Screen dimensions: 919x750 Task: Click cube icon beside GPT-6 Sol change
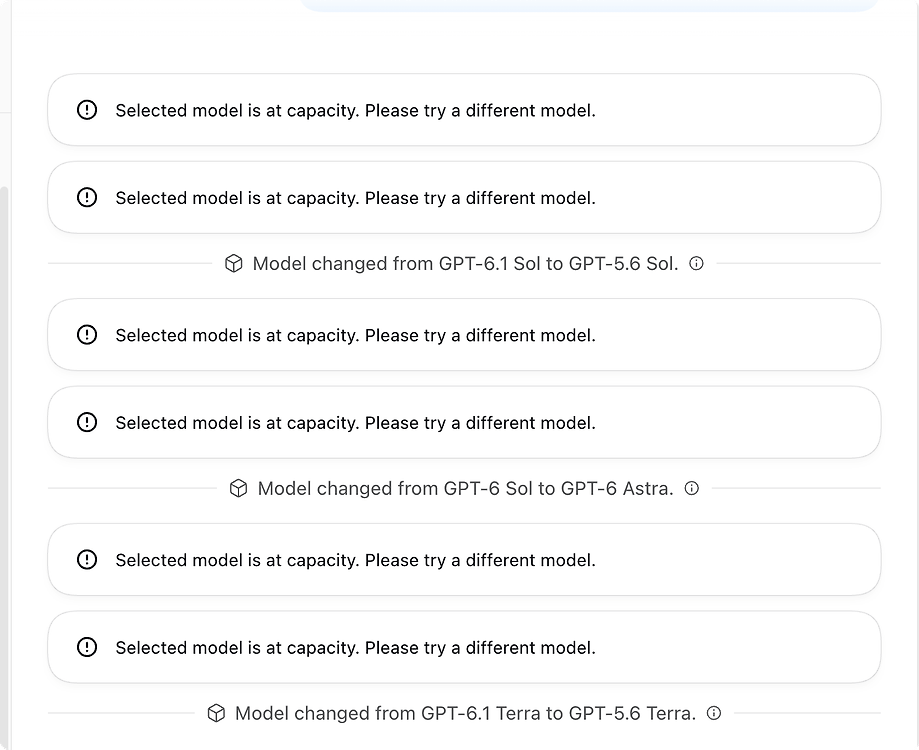point(238,488)
